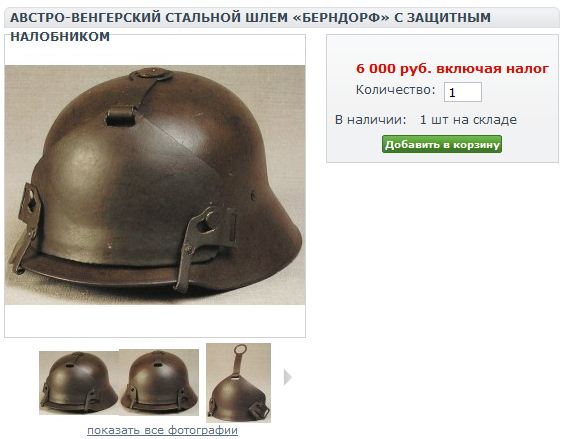Open the 'показать все фотографии' link
The height and width of the screenshot is (439, 565).
[163, 430]
